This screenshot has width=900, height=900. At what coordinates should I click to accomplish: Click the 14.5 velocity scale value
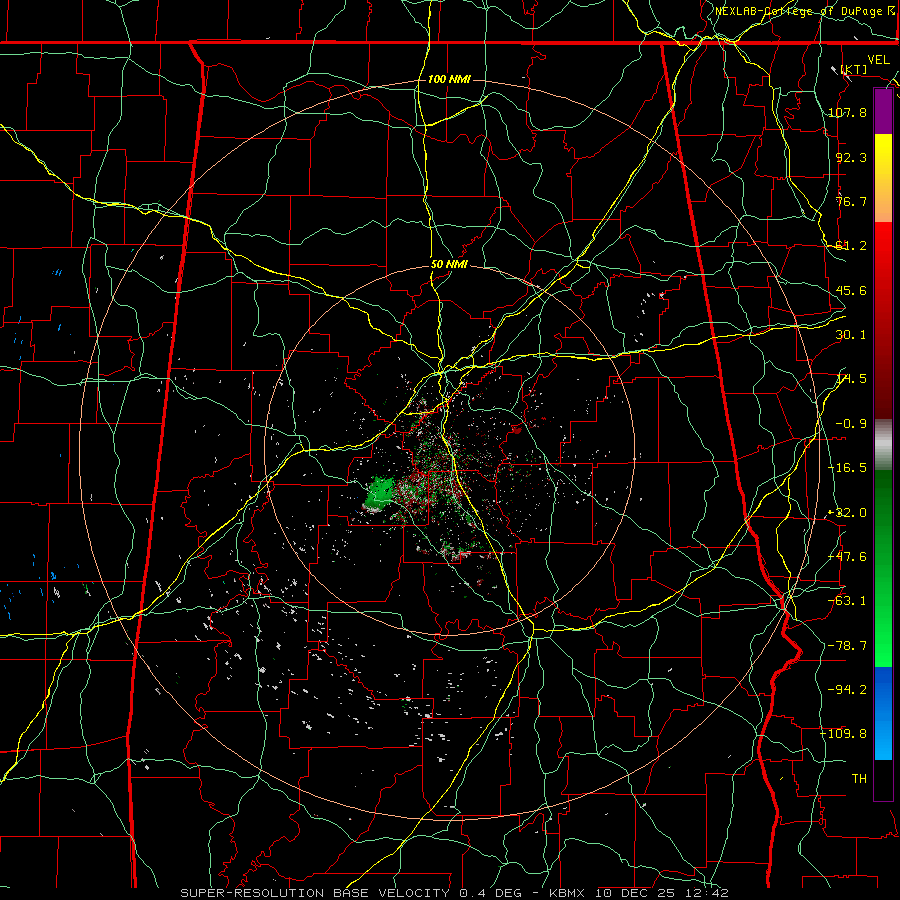point(851,379)
